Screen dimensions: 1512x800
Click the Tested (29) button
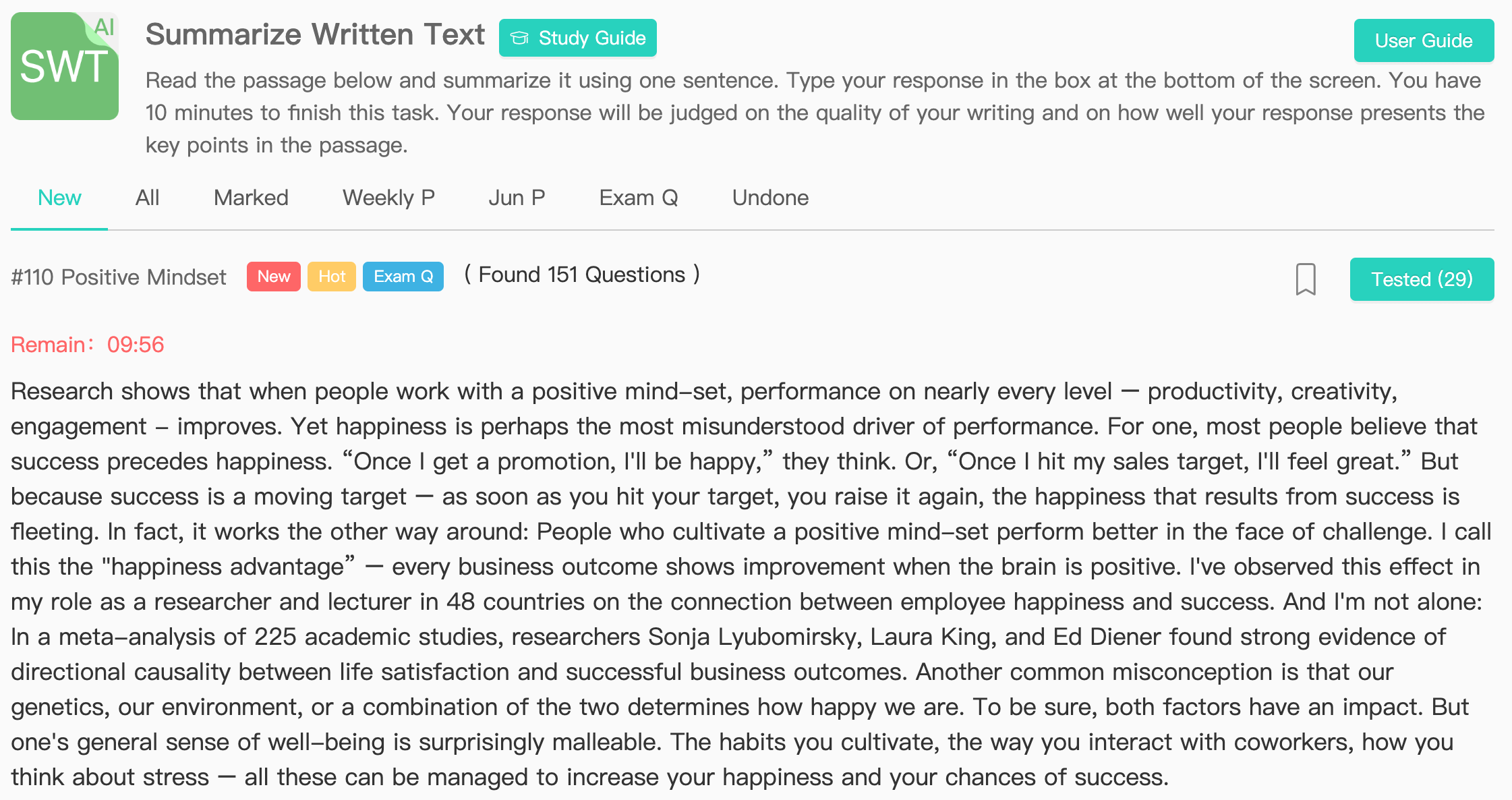pyautogui.click(x=1422, y=279)
